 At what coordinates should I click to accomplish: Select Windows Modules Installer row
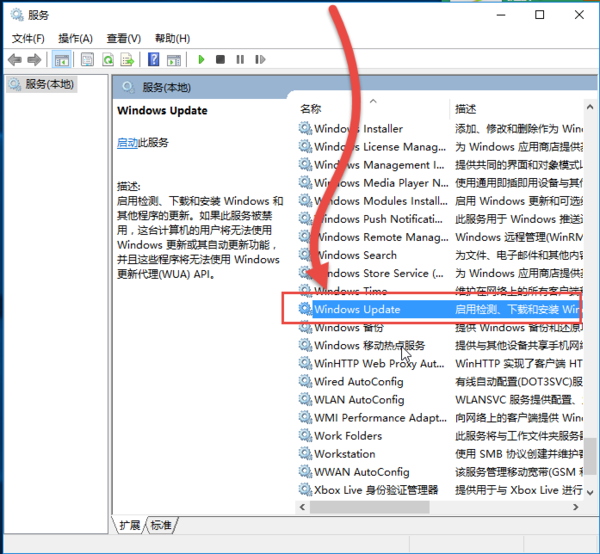pos(440,201)
